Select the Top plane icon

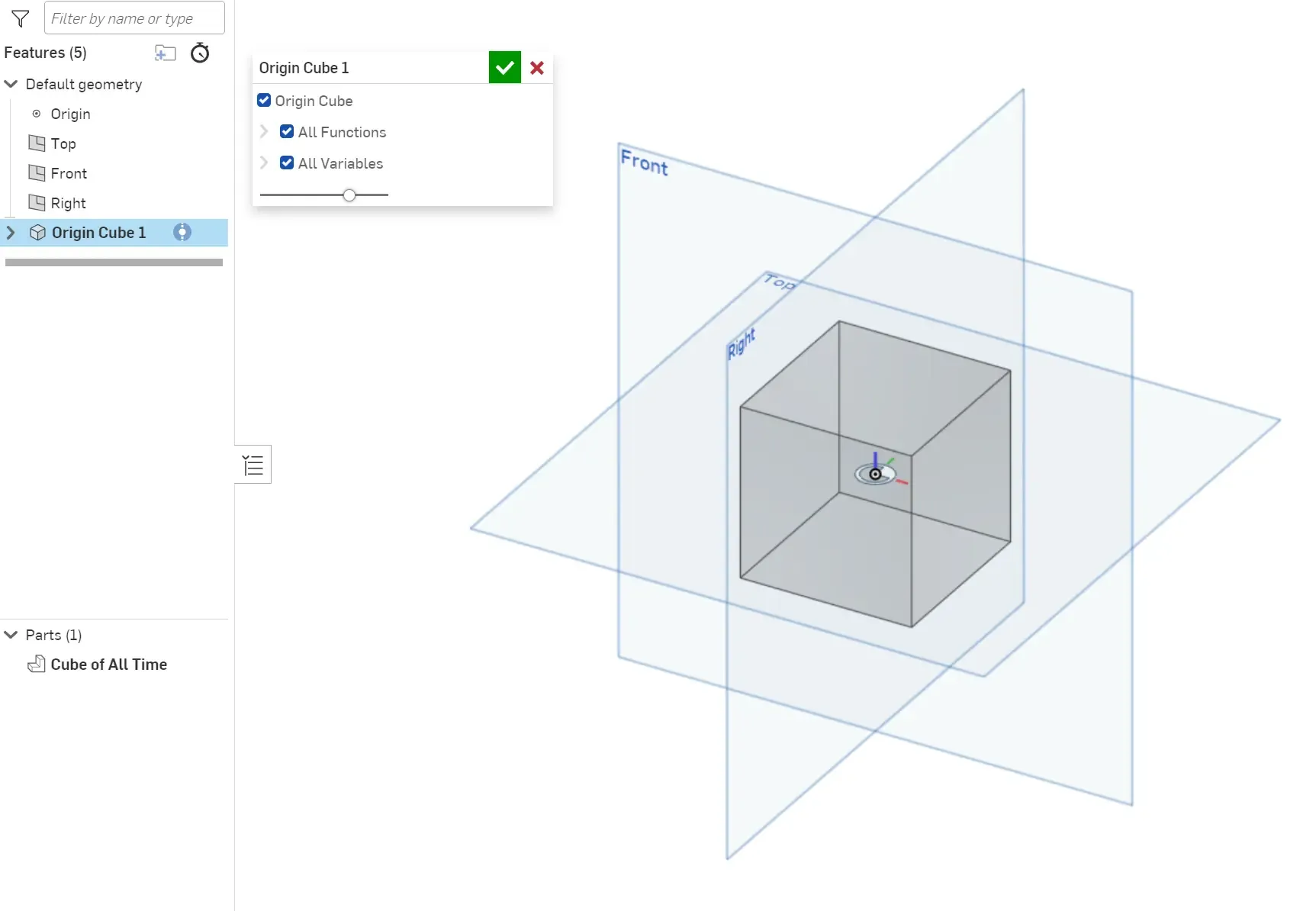pos(37,143)
